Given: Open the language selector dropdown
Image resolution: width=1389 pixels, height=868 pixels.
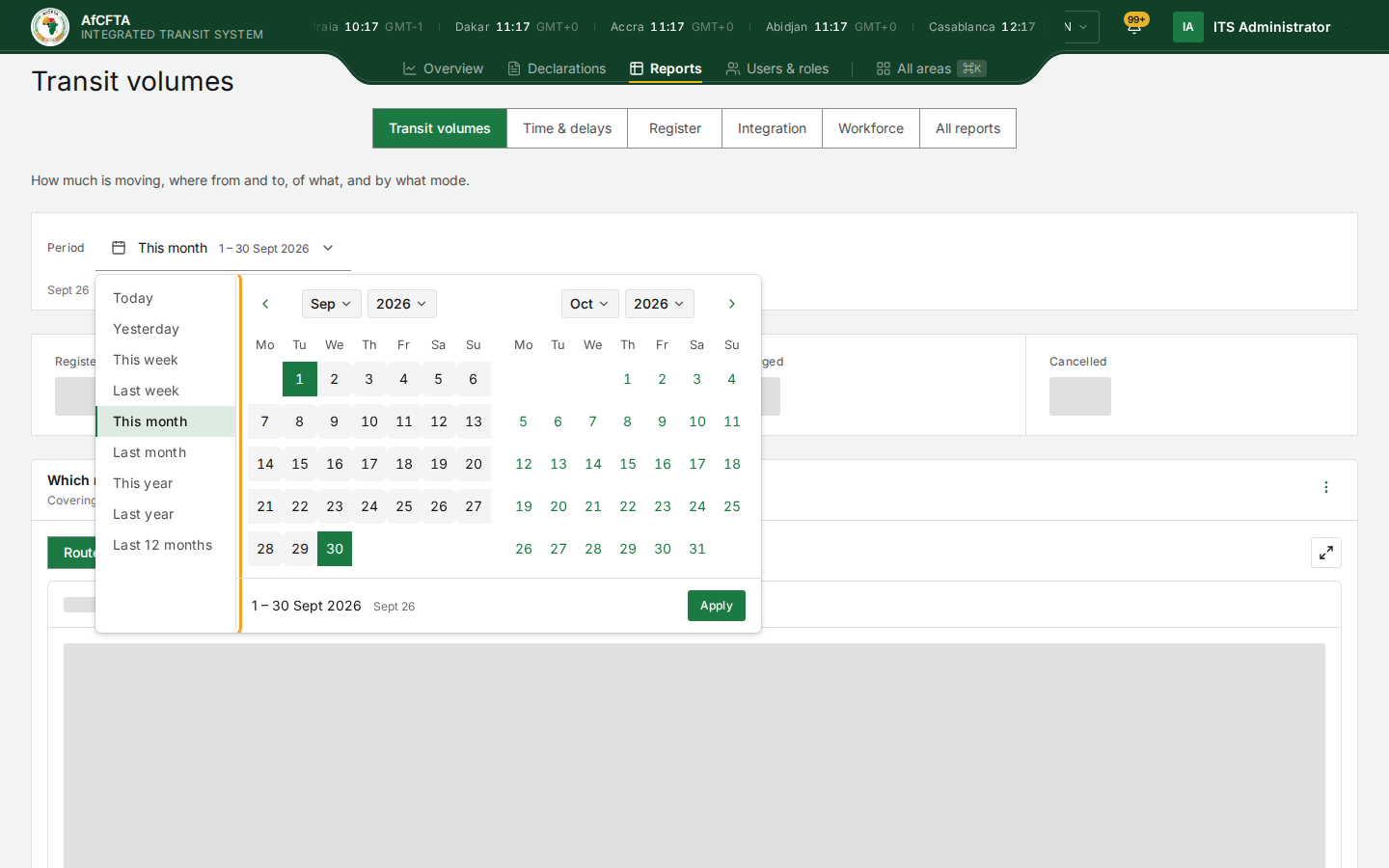Looking at the screenshot, I should (x=1080, y=27).
